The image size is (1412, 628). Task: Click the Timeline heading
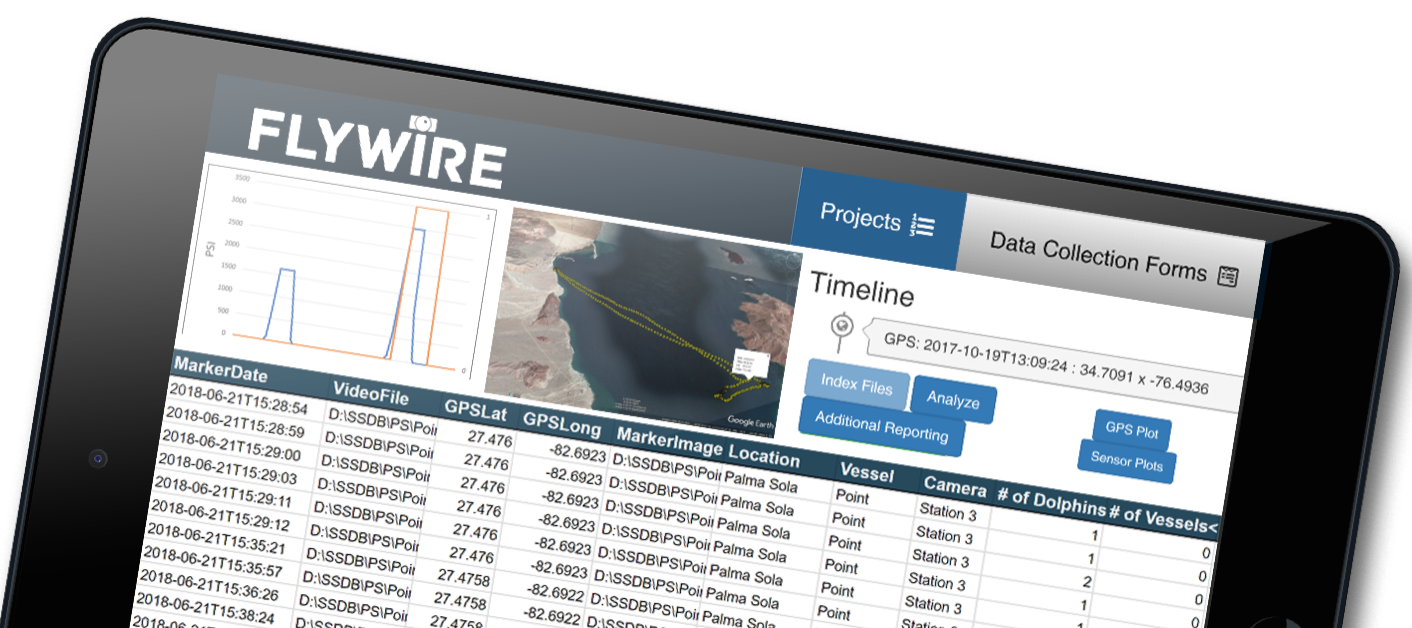pyautogui.click(x=861, y=289)
